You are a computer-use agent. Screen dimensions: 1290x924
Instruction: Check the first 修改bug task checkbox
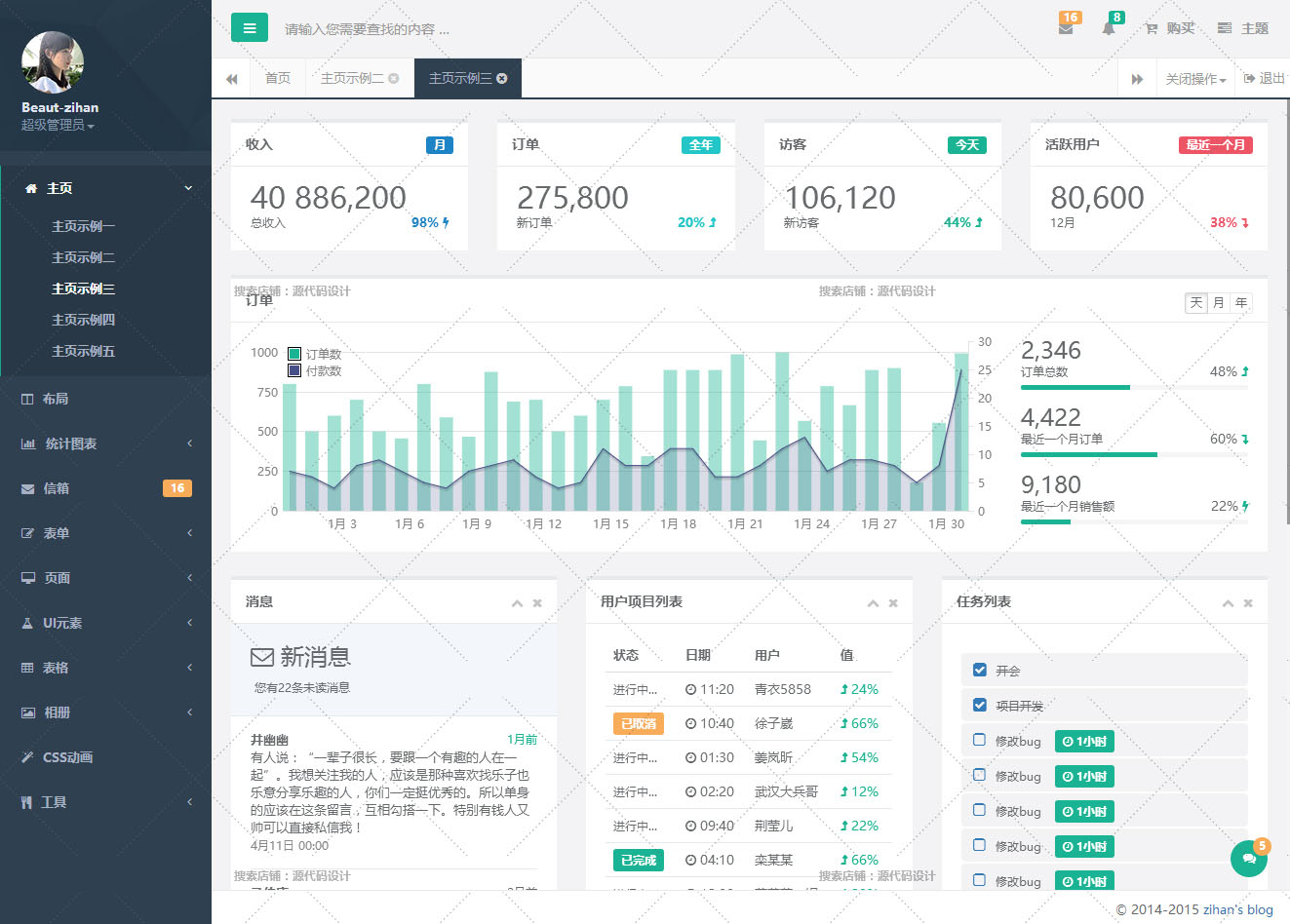980,740
